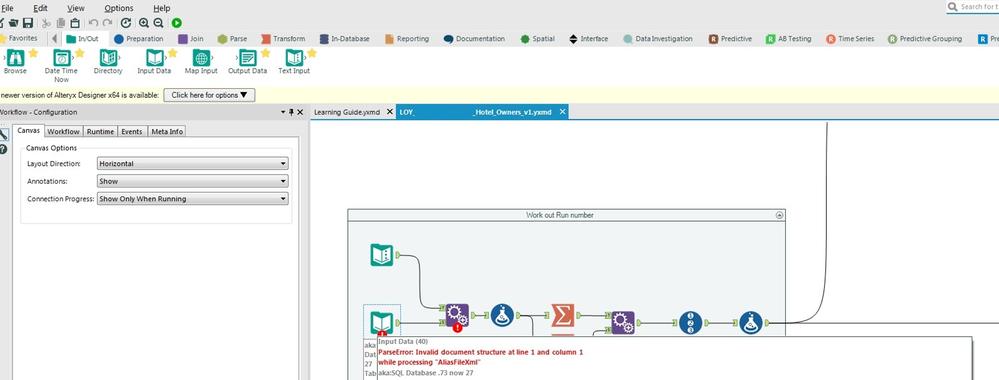Open the Join tool category
The height and width of the screenshot is (380, 999).
click(191, 39)
